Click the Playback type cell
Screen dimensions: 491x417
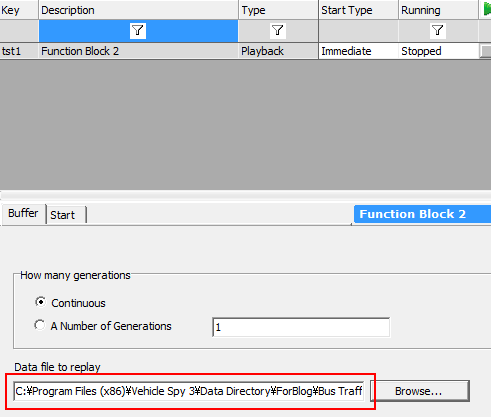point(278,51)
